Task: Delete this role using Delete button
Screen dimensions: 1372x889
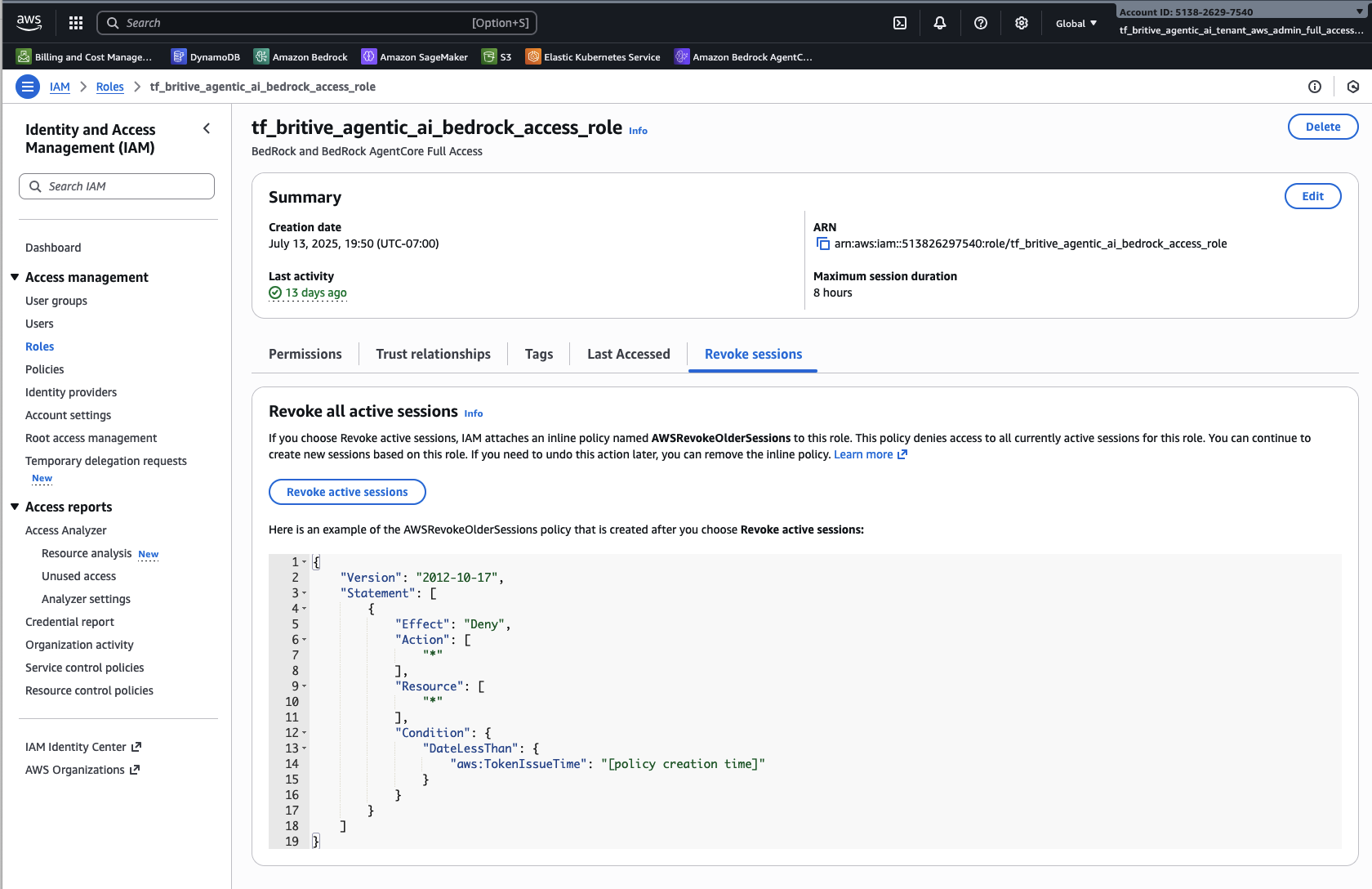Action: (x=1322, y=127)
